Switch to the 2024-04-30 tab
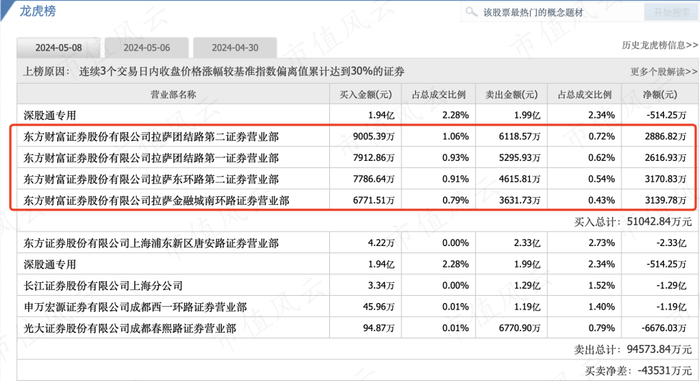The width and height of the screenshot is (700, 381). coord(235,48)
